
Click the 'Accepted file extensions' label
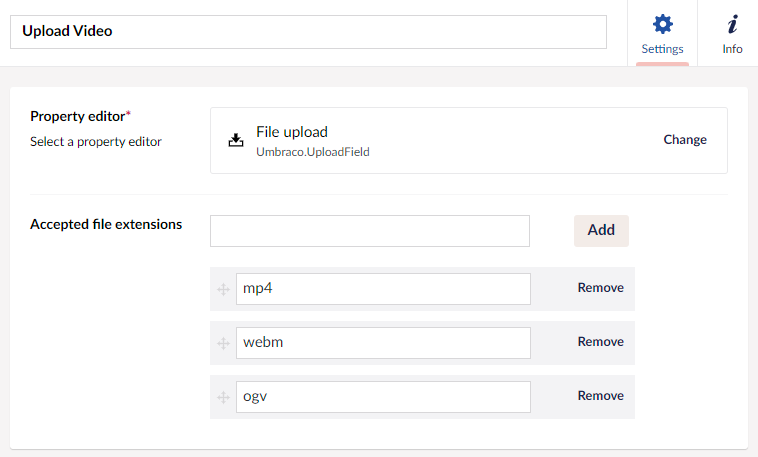click(106, 224)
